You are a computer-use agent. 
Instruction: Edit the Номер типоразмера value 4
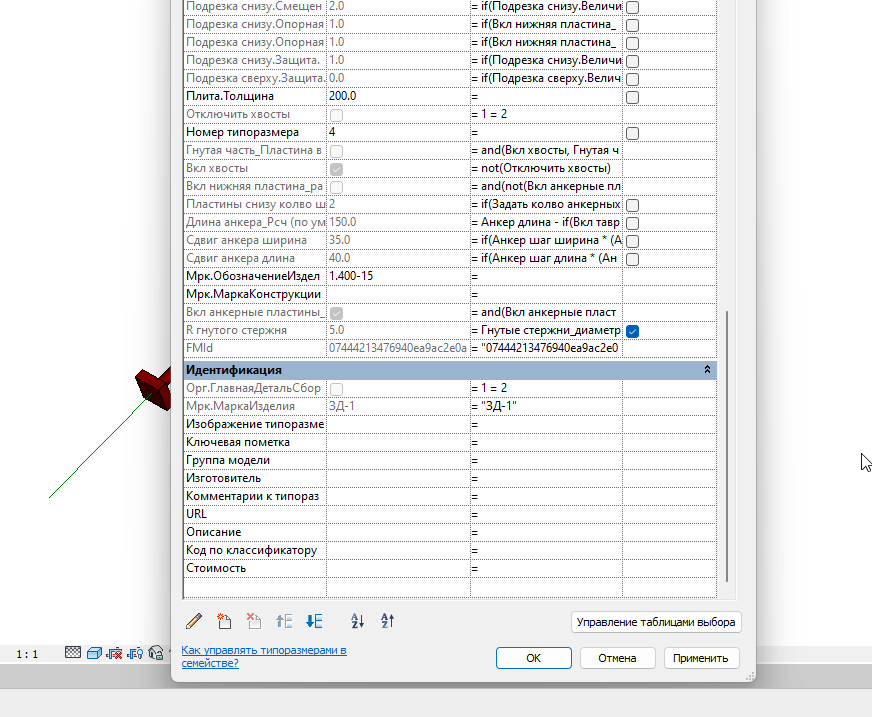(398, 132)
